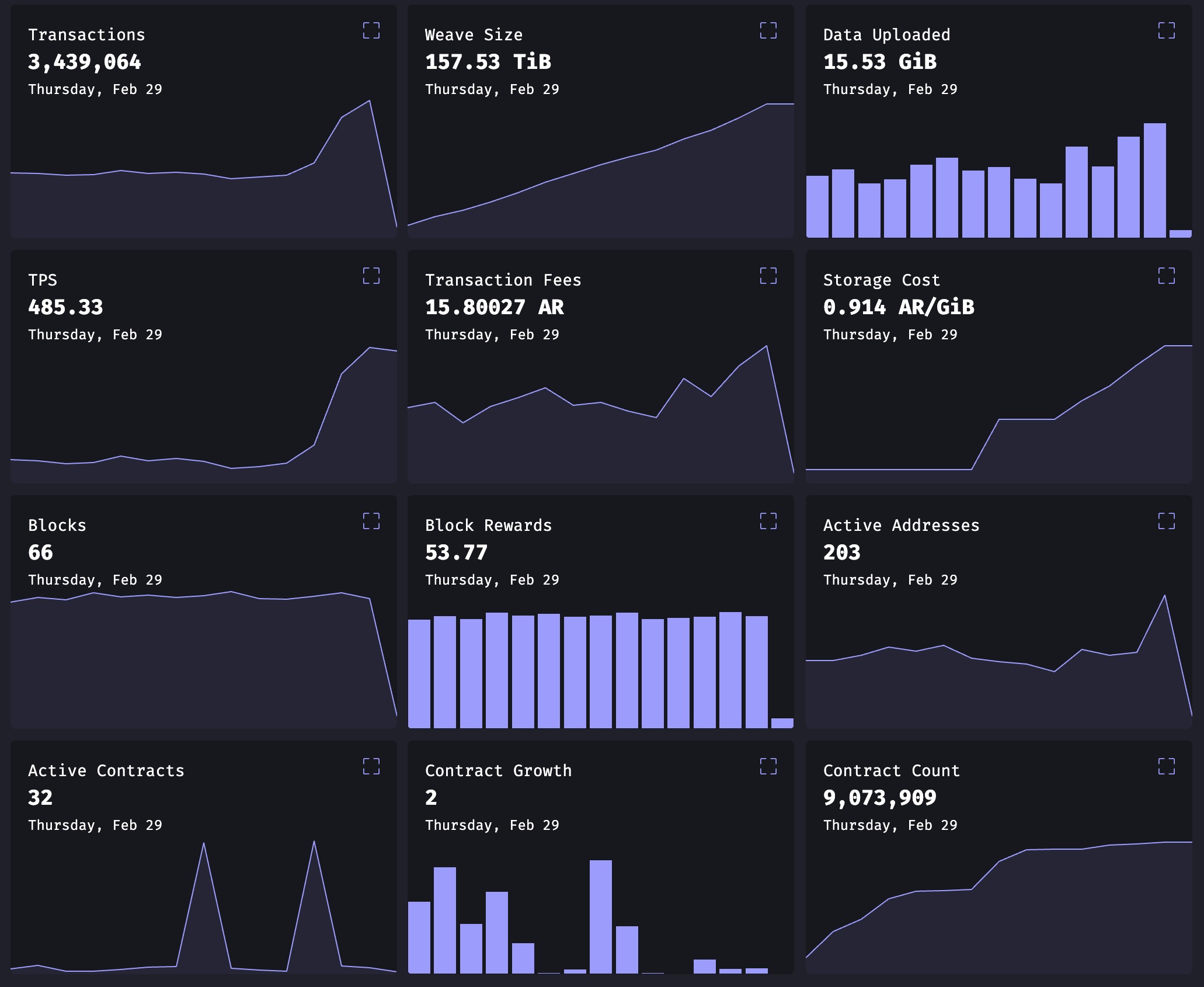Expand the Transactions chart fullscreen icon
The width and height of the screenshot is (1204, 987).
click(371, 30)
